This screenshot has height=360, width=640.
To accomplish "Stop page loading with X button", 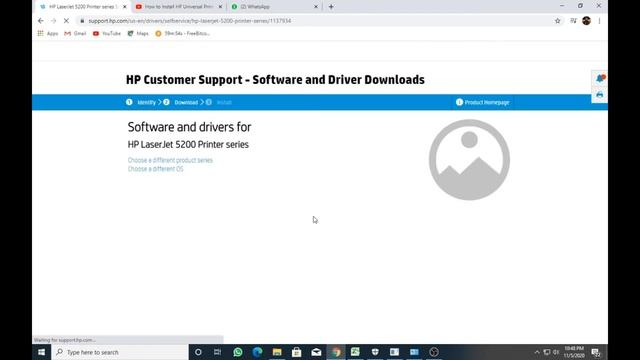I will click(x=66, y=21).
